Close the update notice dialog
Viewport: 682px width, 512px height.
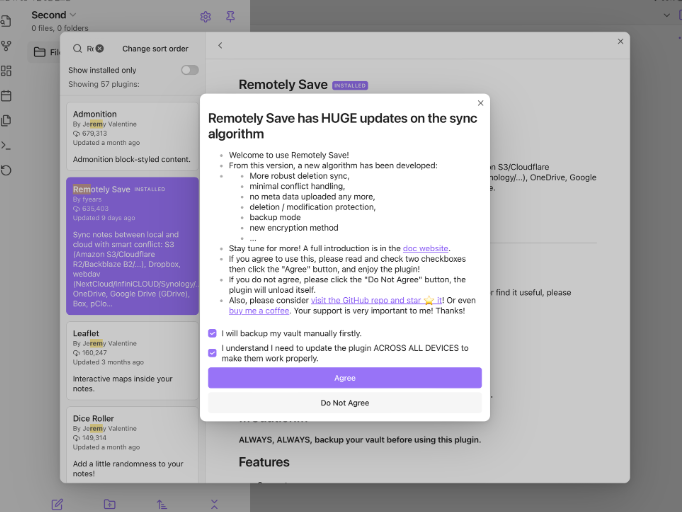[480, 103]
